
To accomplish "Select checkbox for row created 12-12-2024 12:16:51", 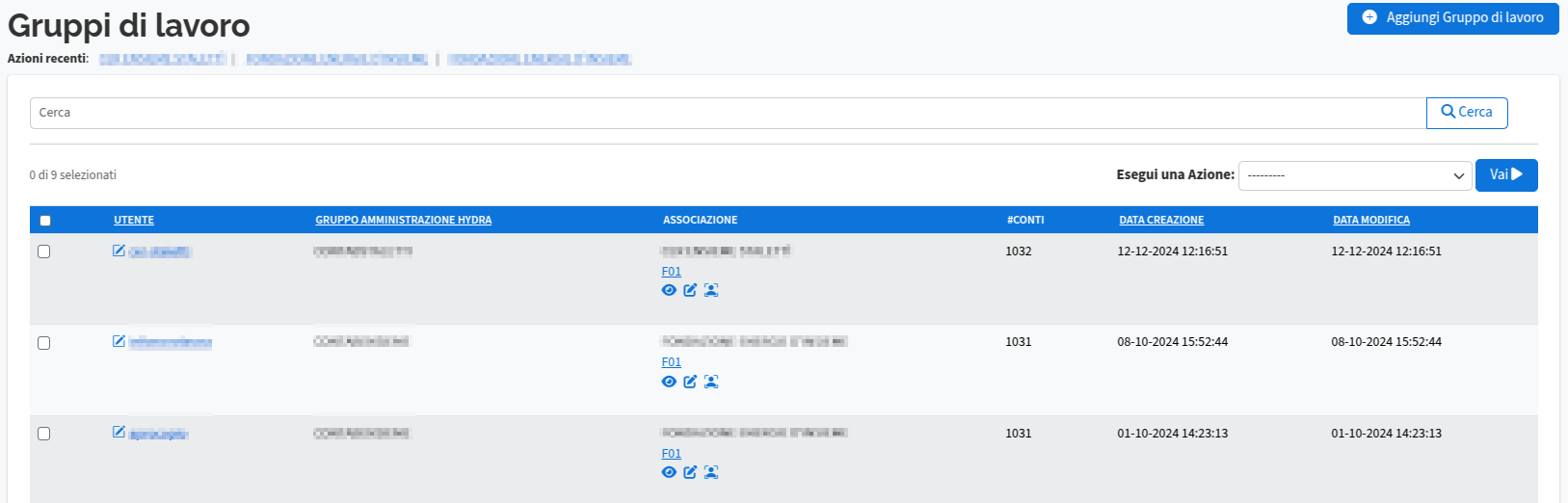I will [43, 251].
